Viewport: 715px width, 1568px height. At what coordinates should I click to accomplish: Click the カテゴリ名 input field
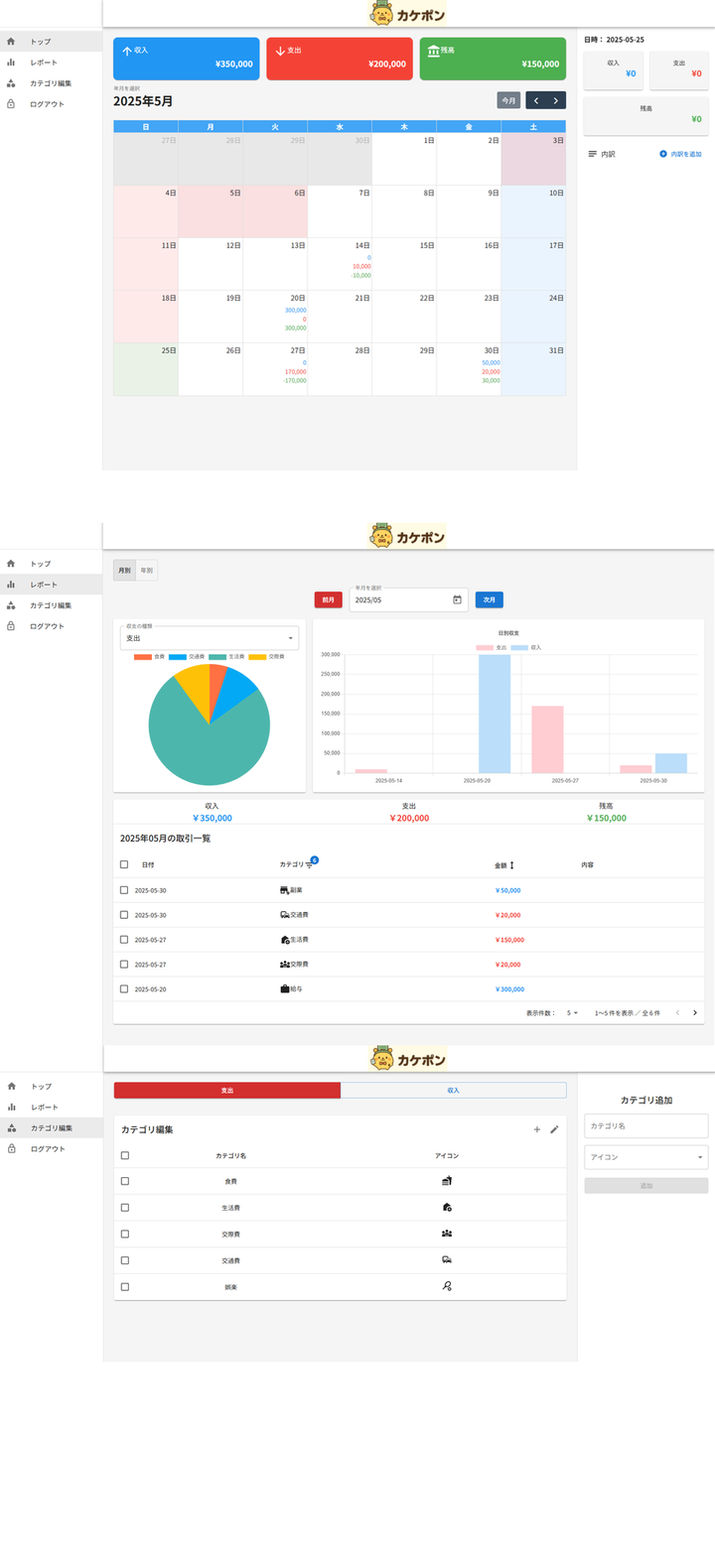click(646, 1125)
